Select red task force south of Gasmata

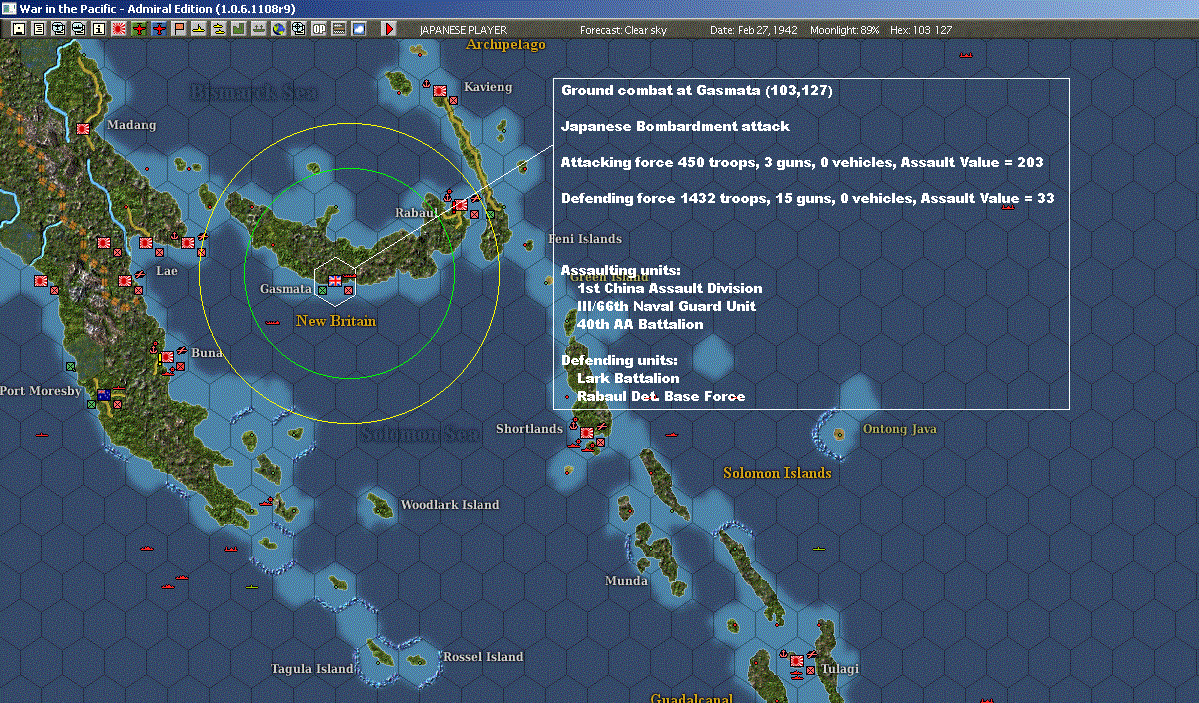pyautogui.click(x=272, y=323)
